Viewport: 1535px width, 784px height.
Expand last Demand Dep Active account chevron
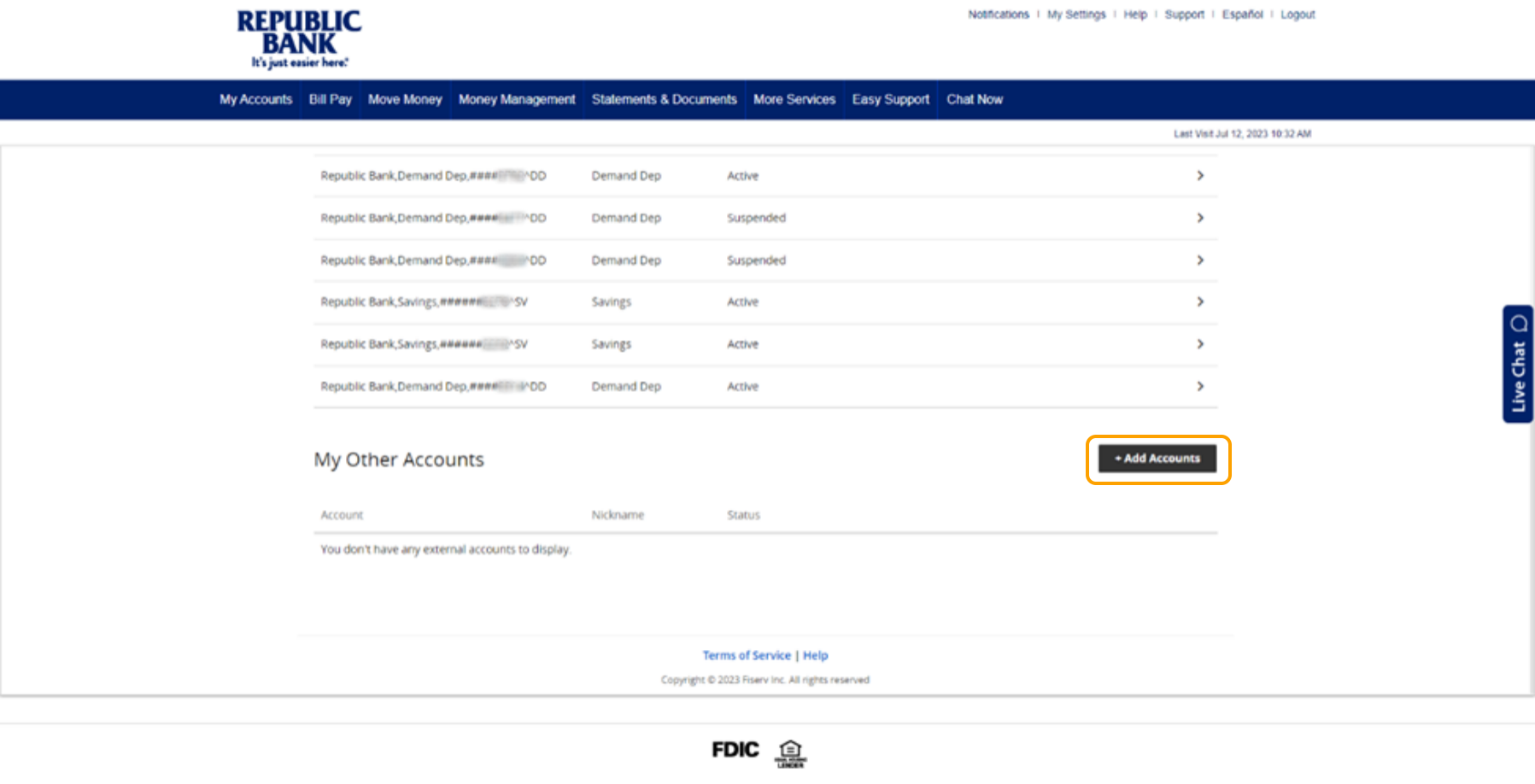coord(1200,386)
